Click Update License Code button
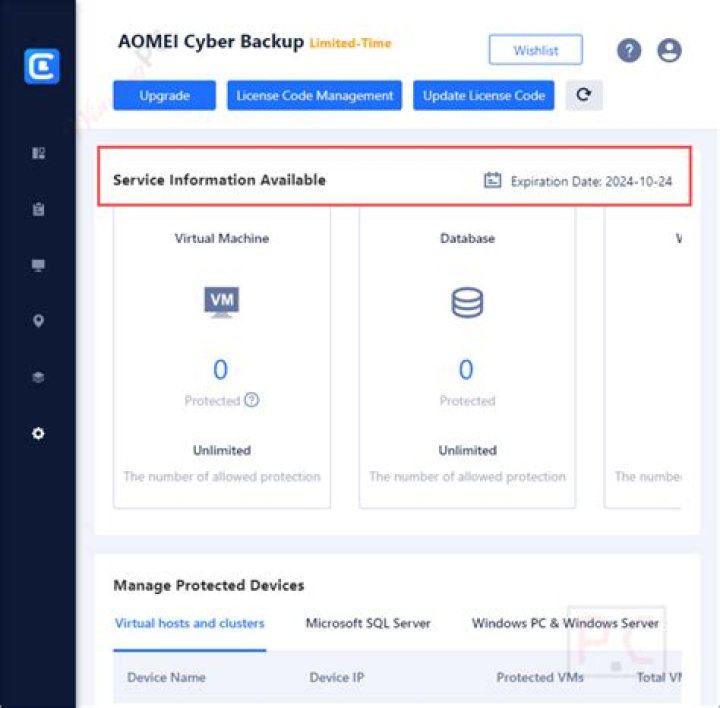720x708 pixels. click(484, 96)
